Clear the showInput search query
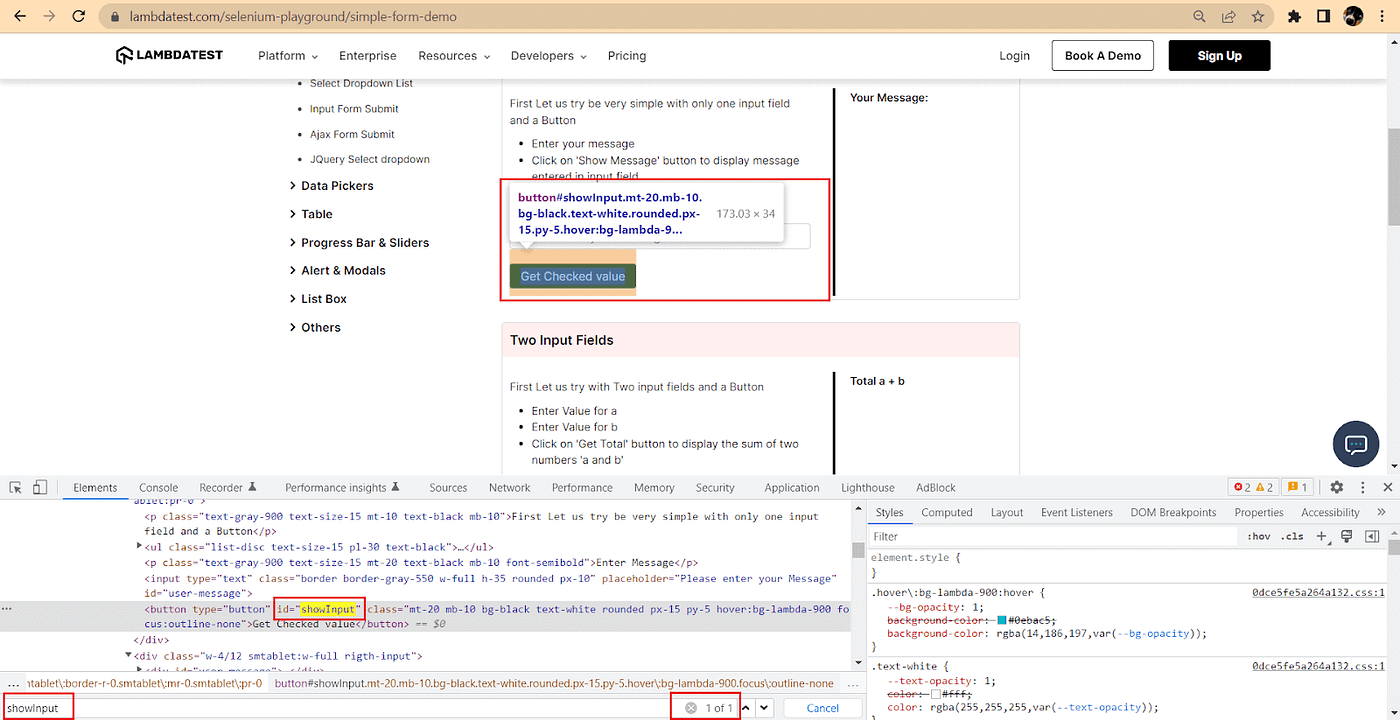The height and width of the screenshot is (720, 1400). point(690,708)
